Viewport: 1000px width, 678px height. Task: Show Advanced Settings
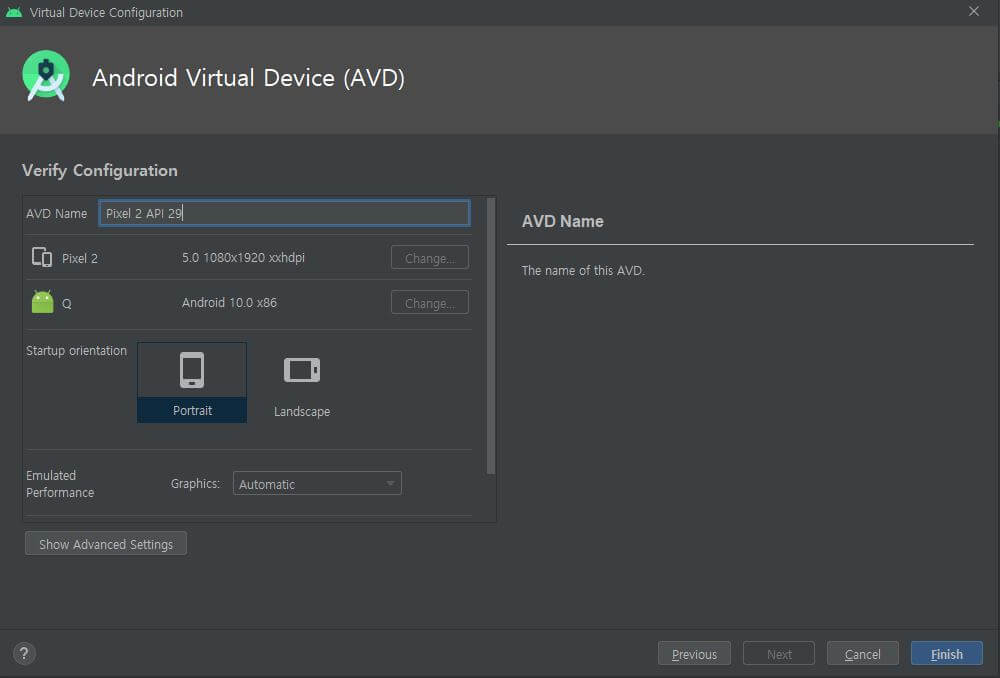(x=105, y=543)
